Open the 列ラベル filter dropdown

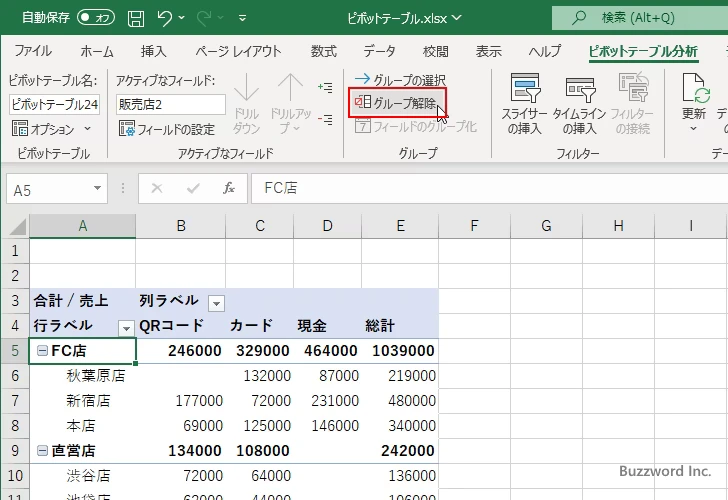(x=216, y=304)
